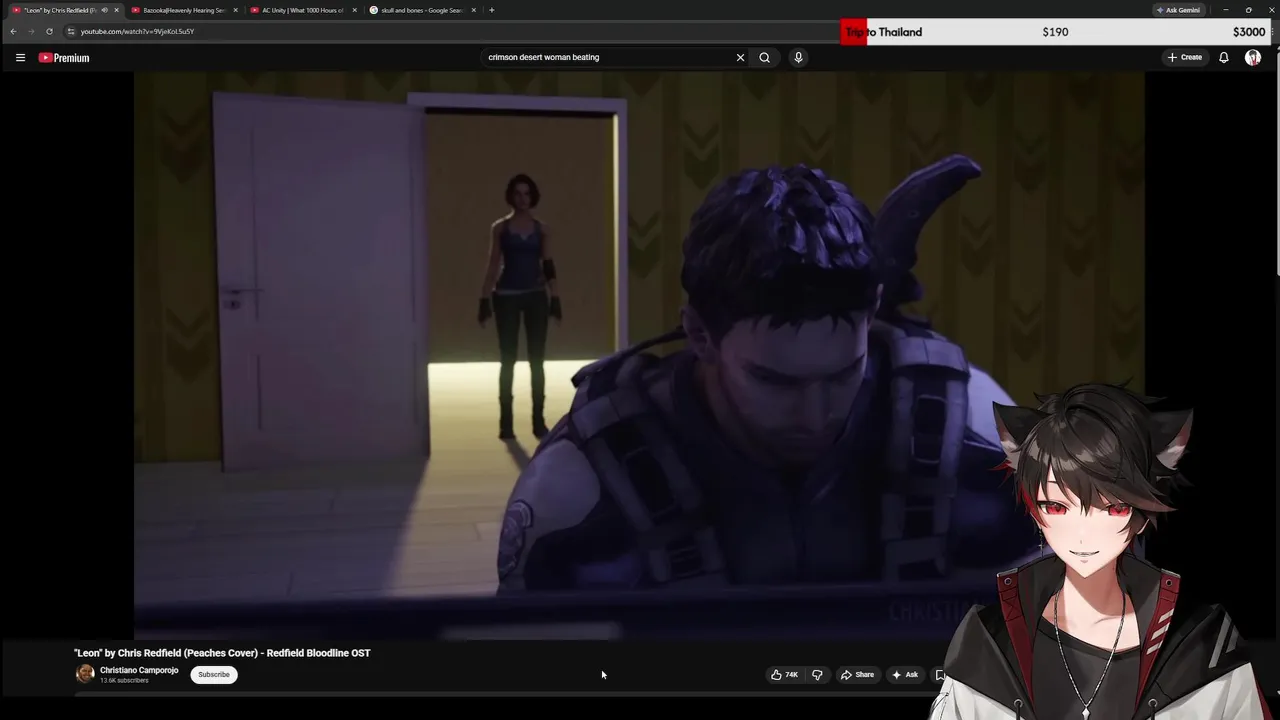1280x720 pixels.
Task: Click the Ask button below video
Action: pos(905,675)
